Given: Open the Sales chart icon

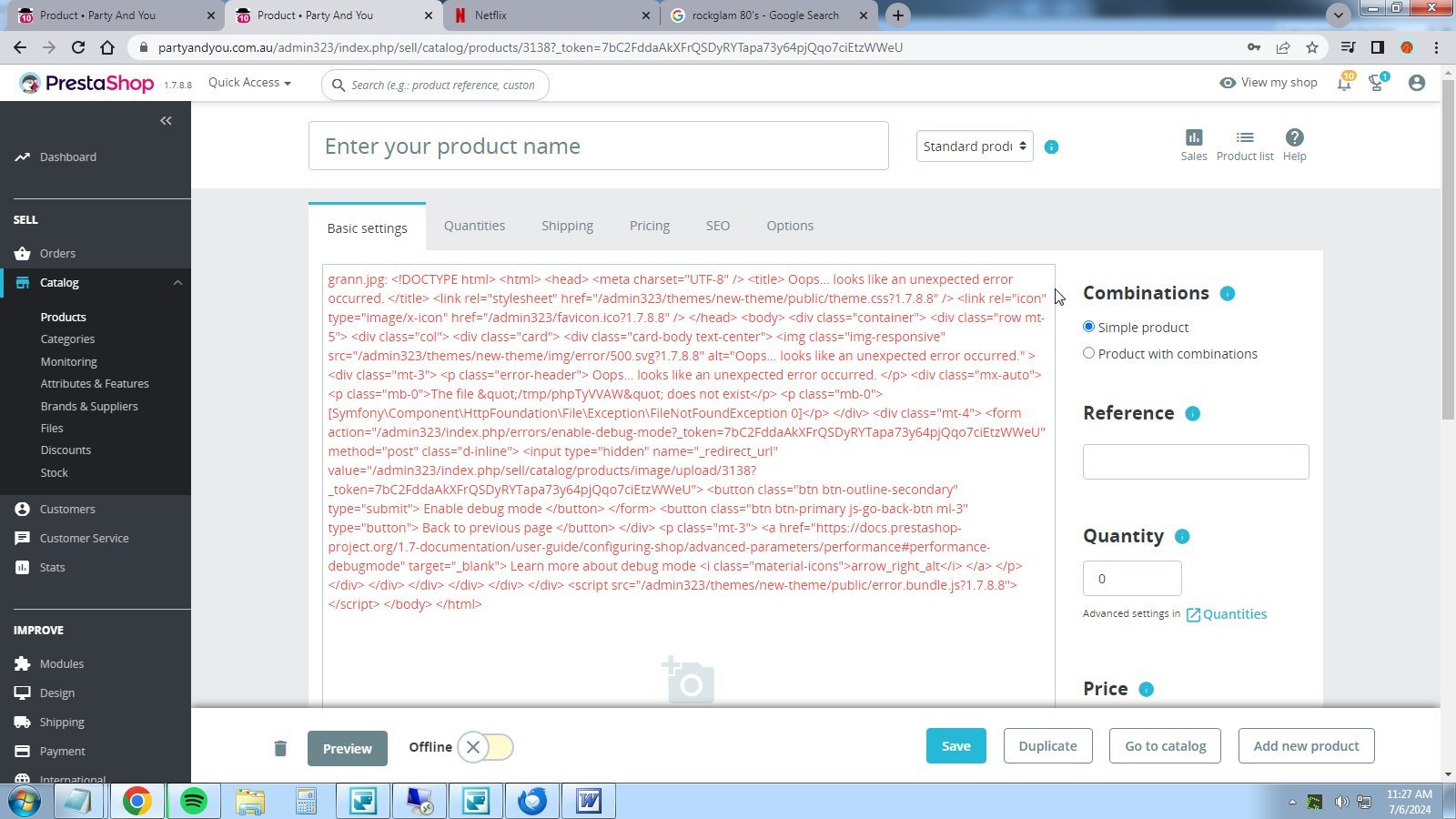Looking at the screenshot, I should point(1194,145).
